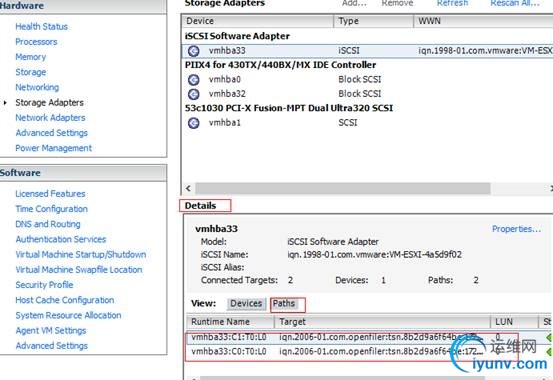
Task: Open Security Profile settings
Action: point(44,285)
